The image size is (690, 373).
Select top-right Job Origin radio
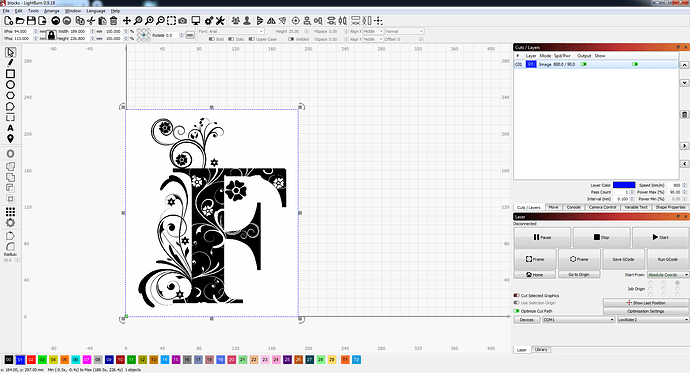point(677,283)
